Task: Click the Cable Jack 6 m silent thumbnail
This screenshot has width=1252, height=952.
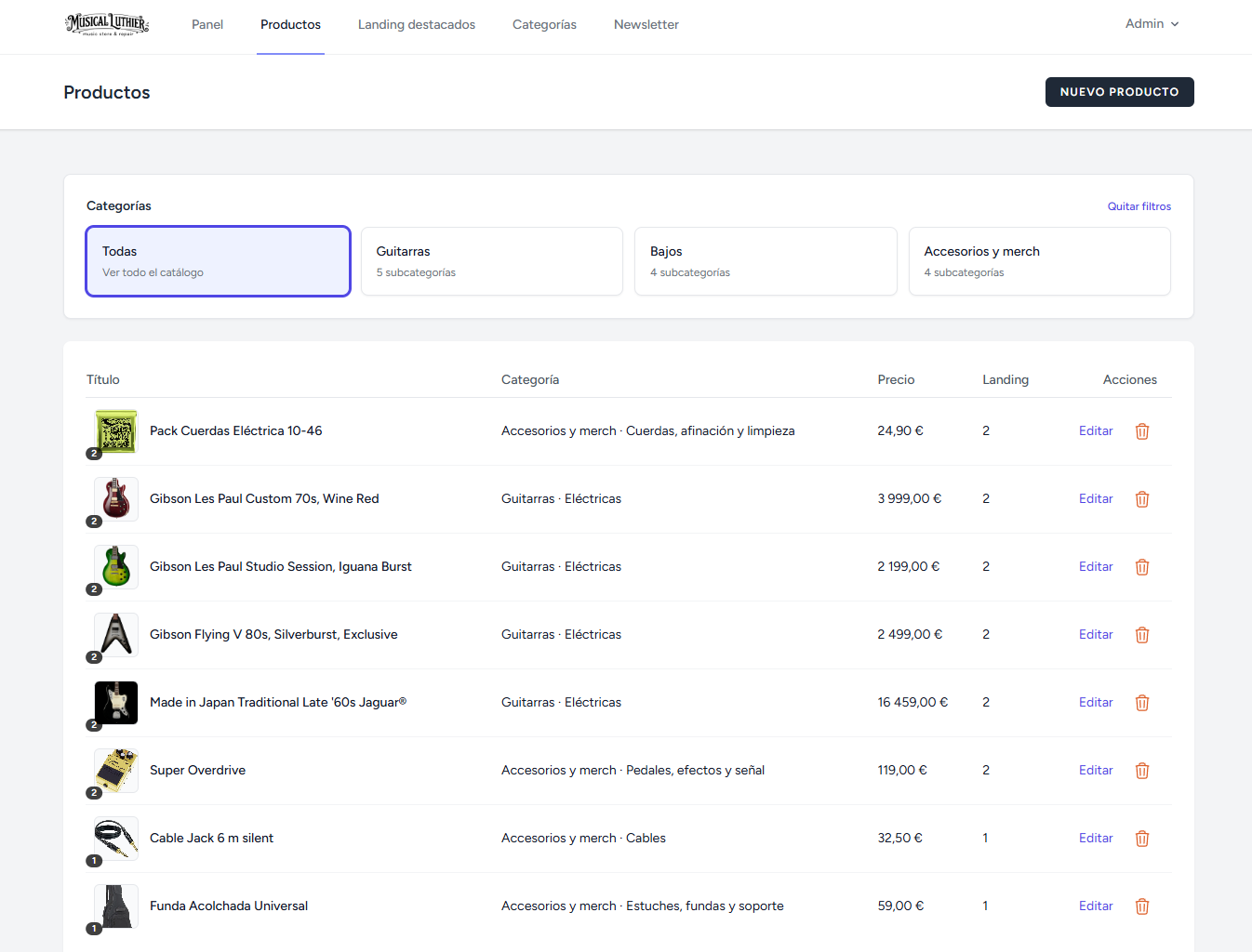Action: (116, 839)
